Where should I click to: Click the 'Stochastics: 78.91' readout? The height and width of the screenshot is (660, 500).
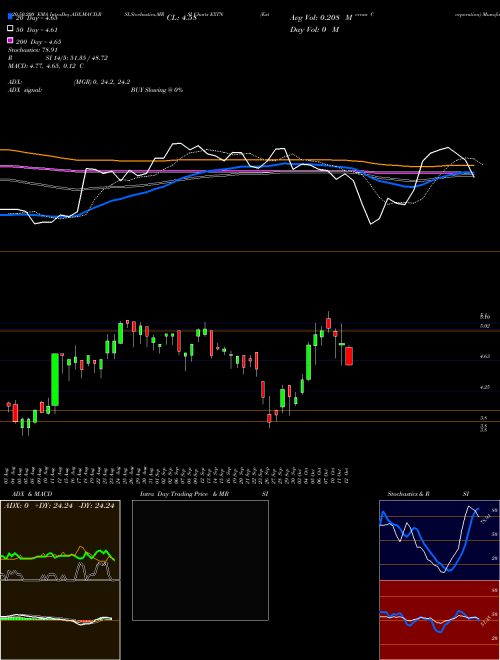32,50
